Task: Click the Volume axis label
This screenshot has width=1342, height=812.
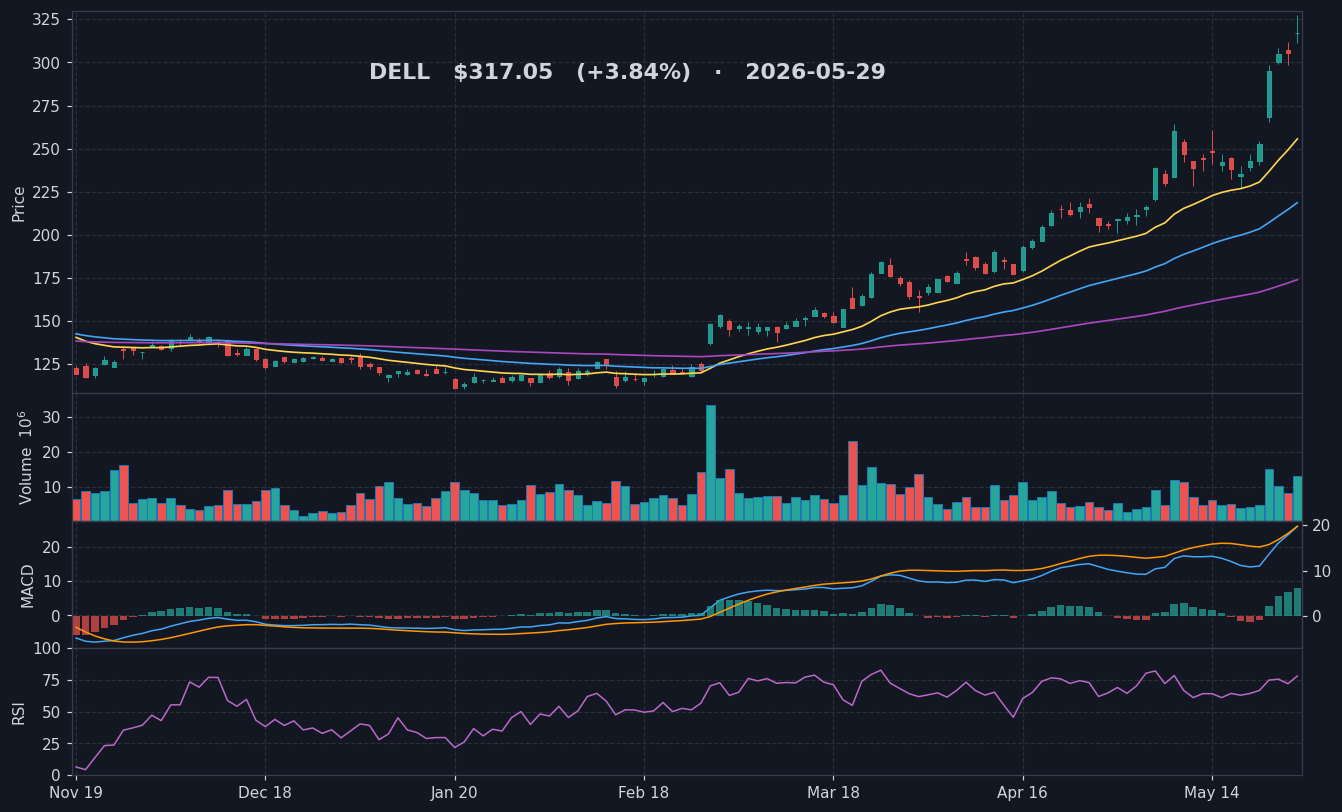Action: coord(24,457)
